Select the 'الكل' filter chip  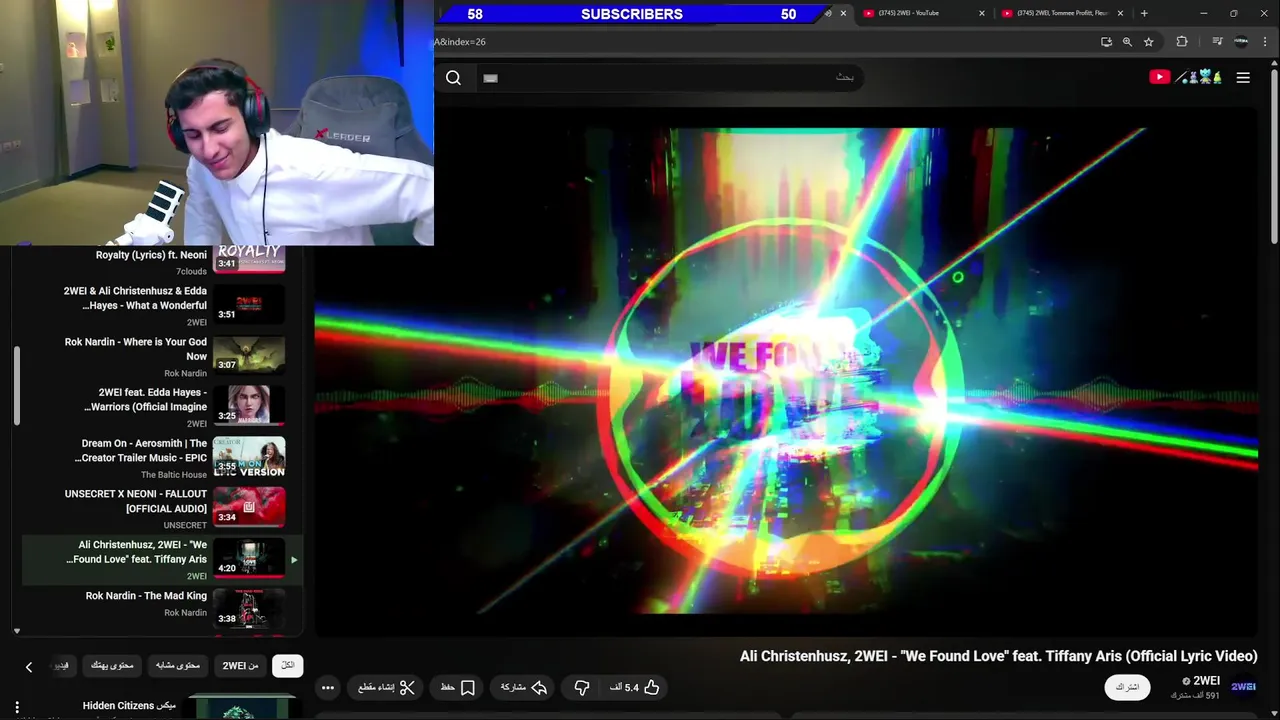[287, 666]
